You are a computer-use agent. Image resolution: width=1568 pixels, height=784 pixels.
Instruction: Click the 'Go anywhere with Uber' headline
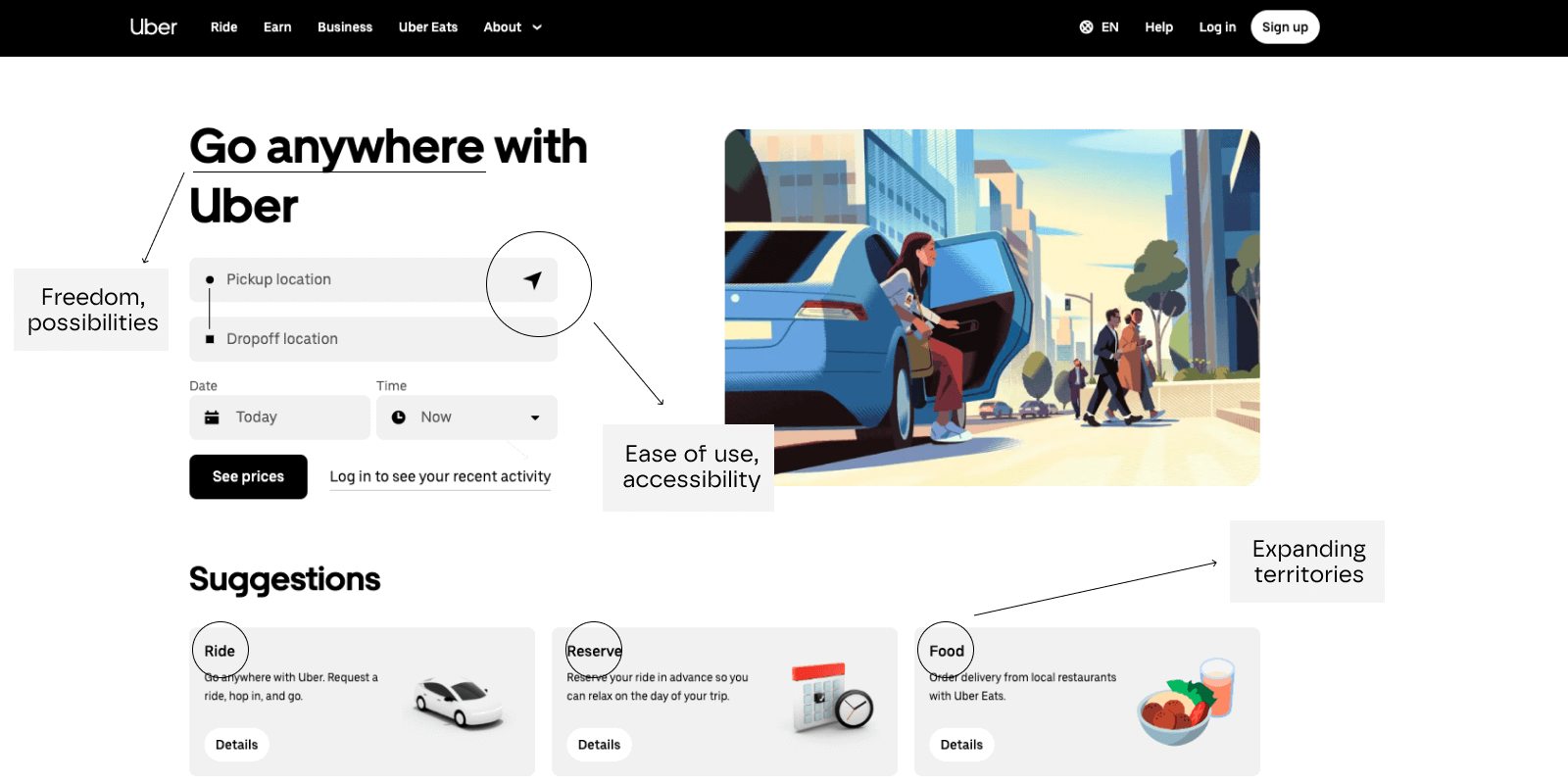click(388, 176)
